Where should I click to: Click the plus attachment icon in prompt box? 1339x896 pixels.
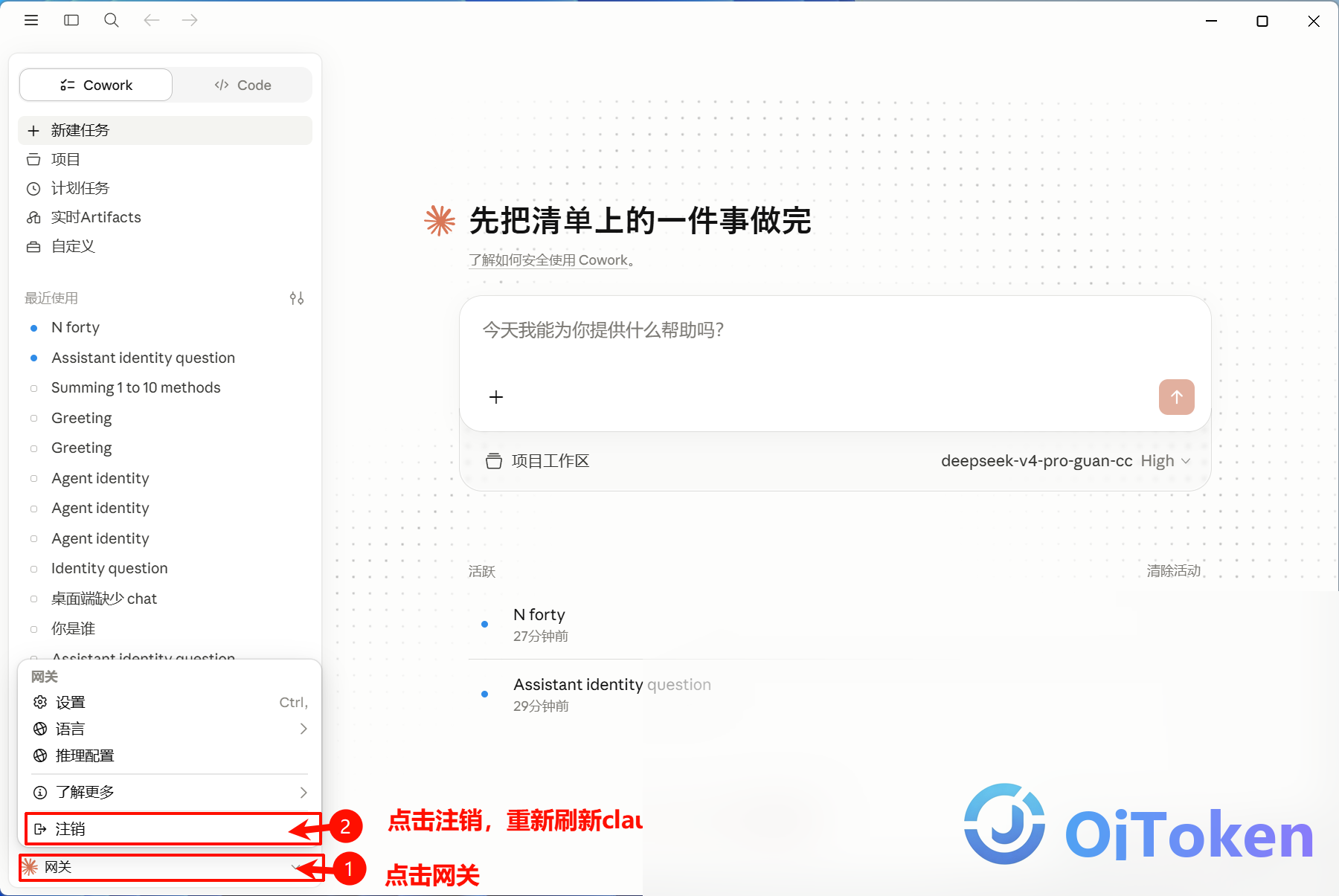coord(496,397)
